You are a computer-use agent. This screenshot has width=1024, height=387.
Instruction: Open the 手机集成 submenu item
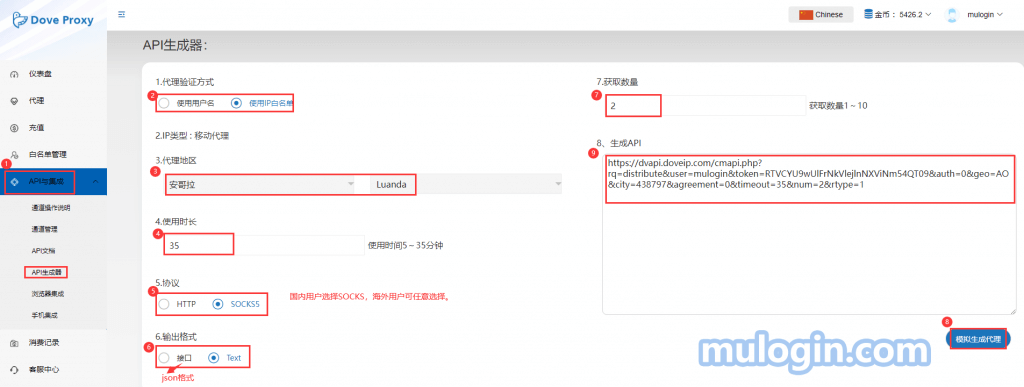(x=44, y=315)
